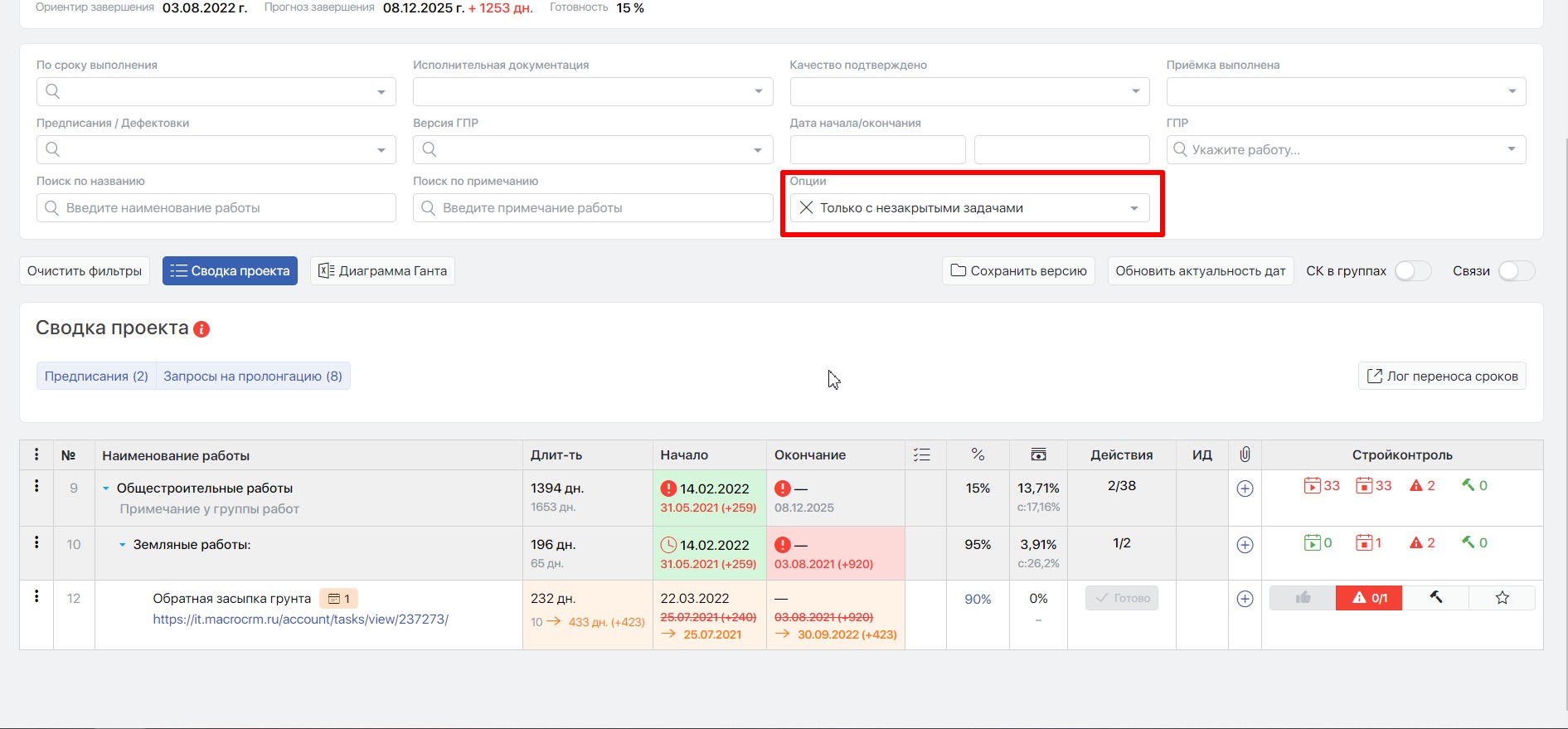Switch to Запросы на пролонгацию (8) tab
This screenshot has height=729, width=1568.
point(253,377)
